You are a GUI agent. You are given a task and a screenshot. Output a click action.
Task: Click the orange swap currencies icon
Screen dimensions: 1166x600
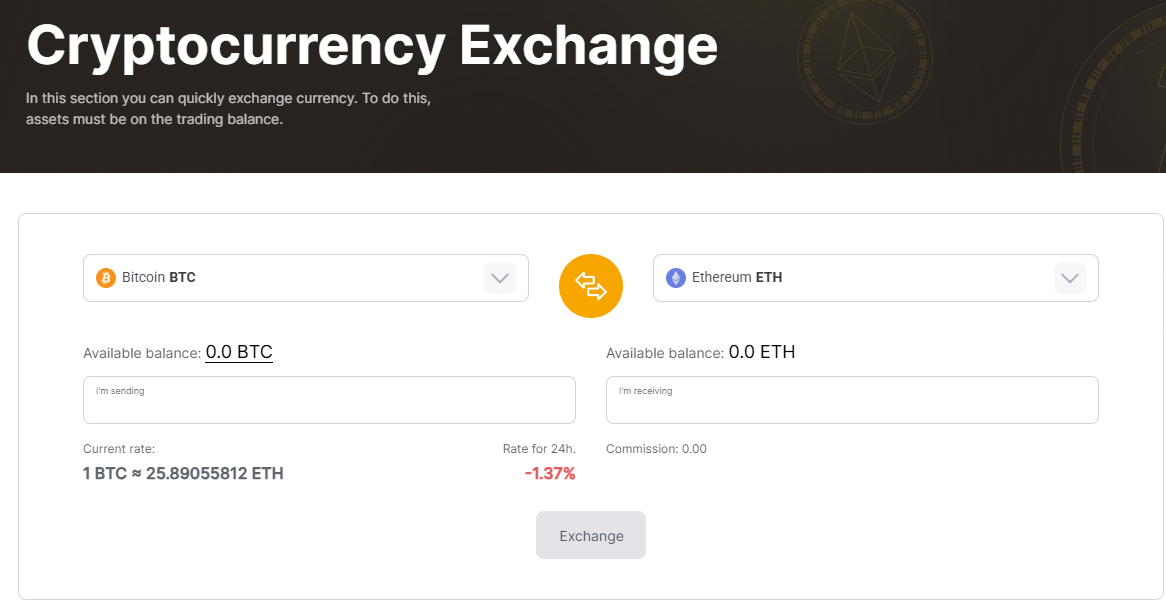(x=591, y=286)
